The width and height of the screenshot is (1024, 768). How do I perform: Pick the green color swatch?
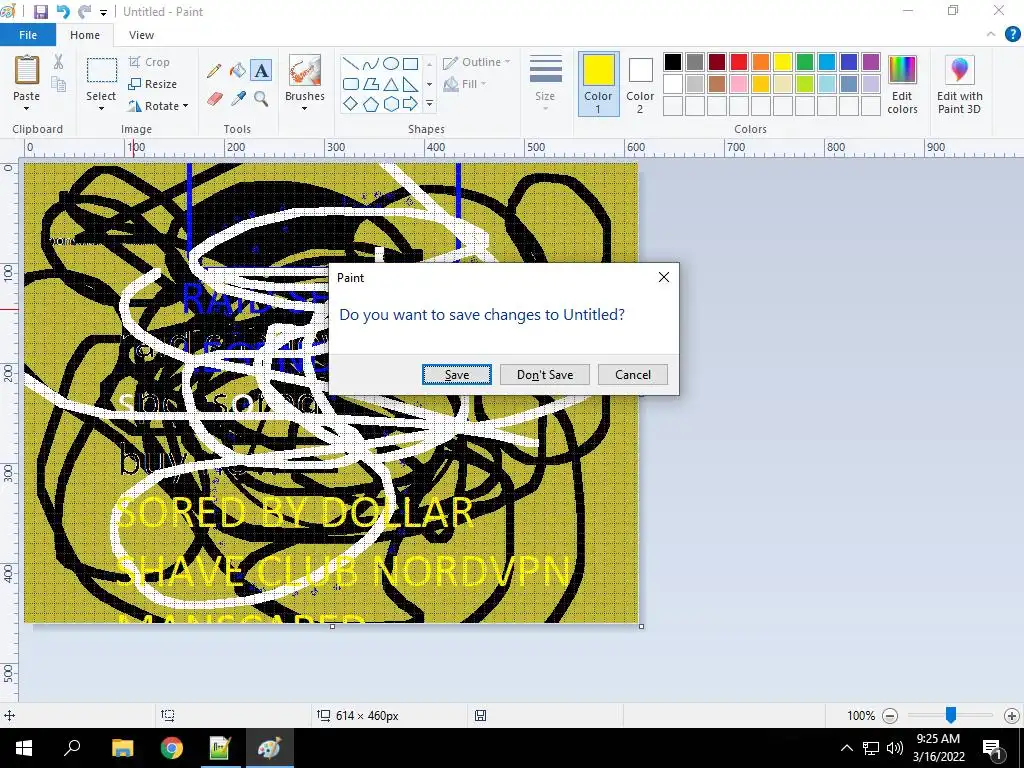click(x=805, y=62)
